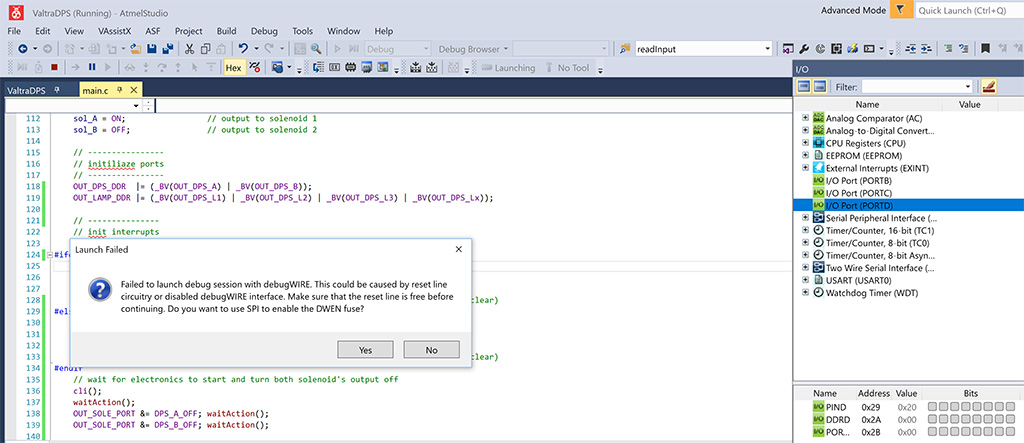The height and width of the screenshot is (443, 1024).
Task: Click the comment selection icon
Action: pyautogui.click(x=948, y=48)
